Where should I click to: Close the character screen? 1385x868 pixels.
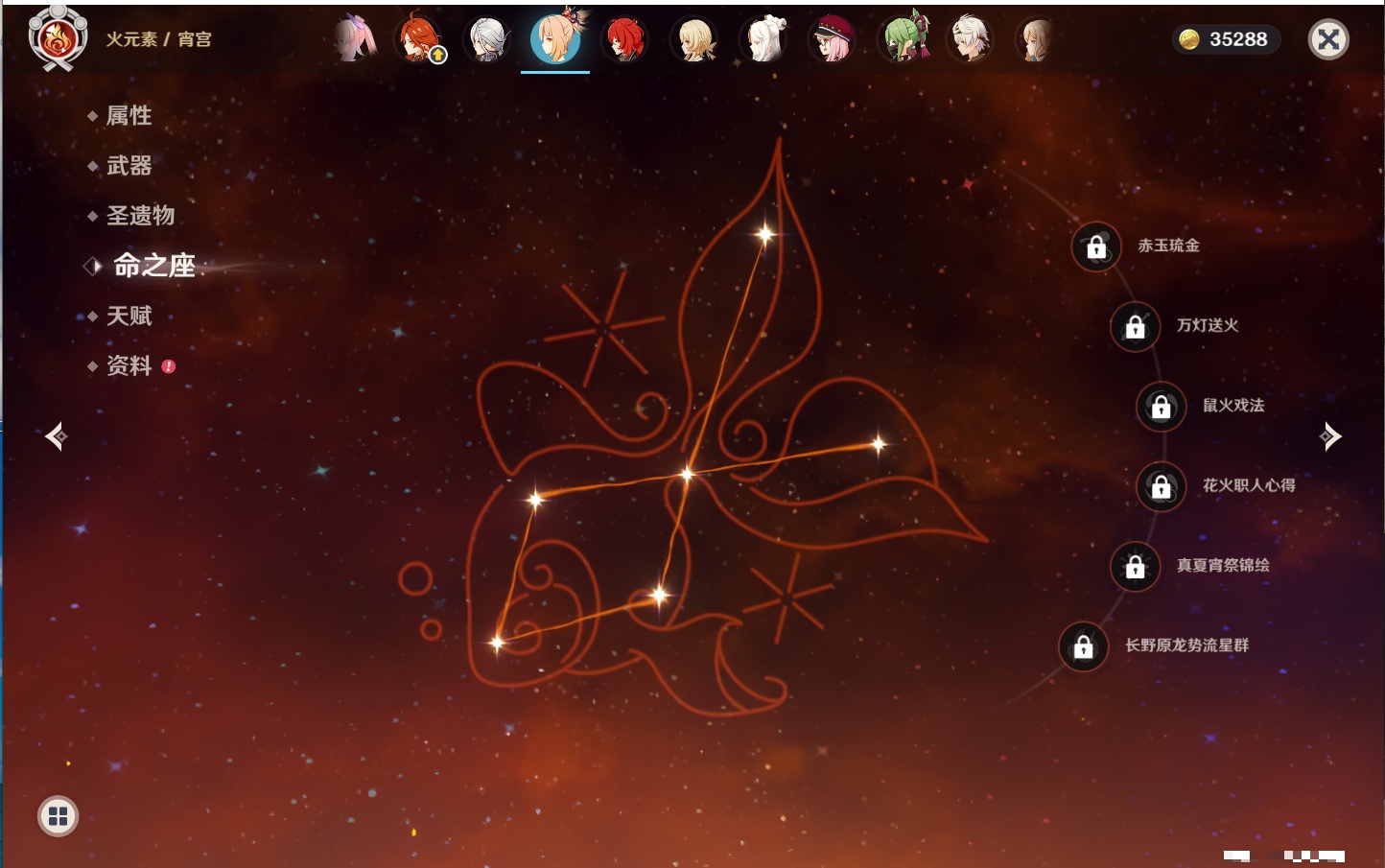tap(1328, 39)
